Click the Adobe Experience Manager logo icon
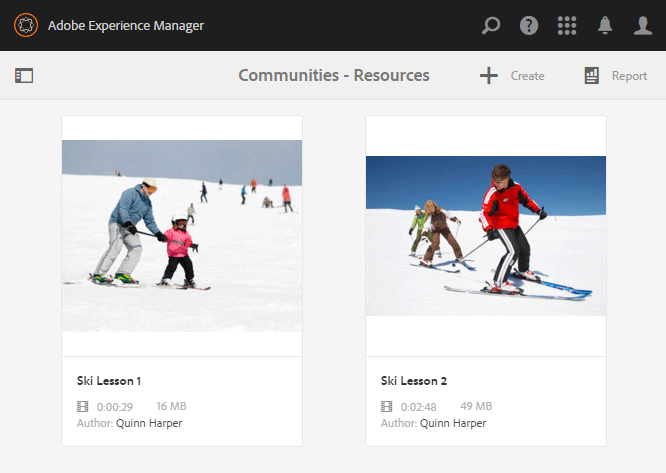 [x=25, y=25]
